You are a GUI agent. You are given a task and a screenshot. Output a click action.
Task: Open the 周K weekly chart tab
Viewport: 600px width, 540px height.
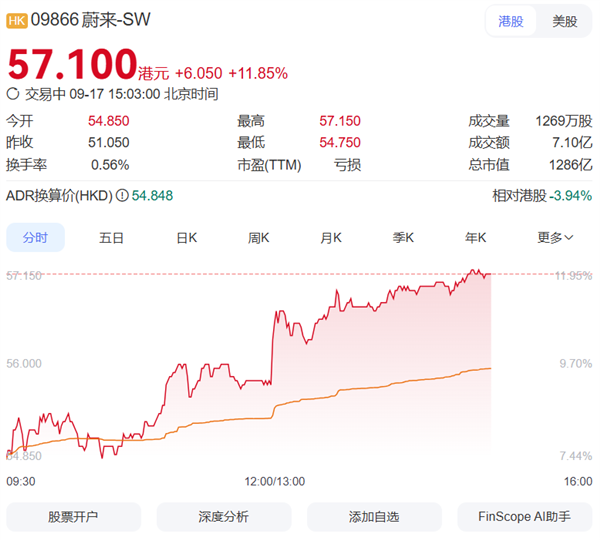[x=259, y=238]
